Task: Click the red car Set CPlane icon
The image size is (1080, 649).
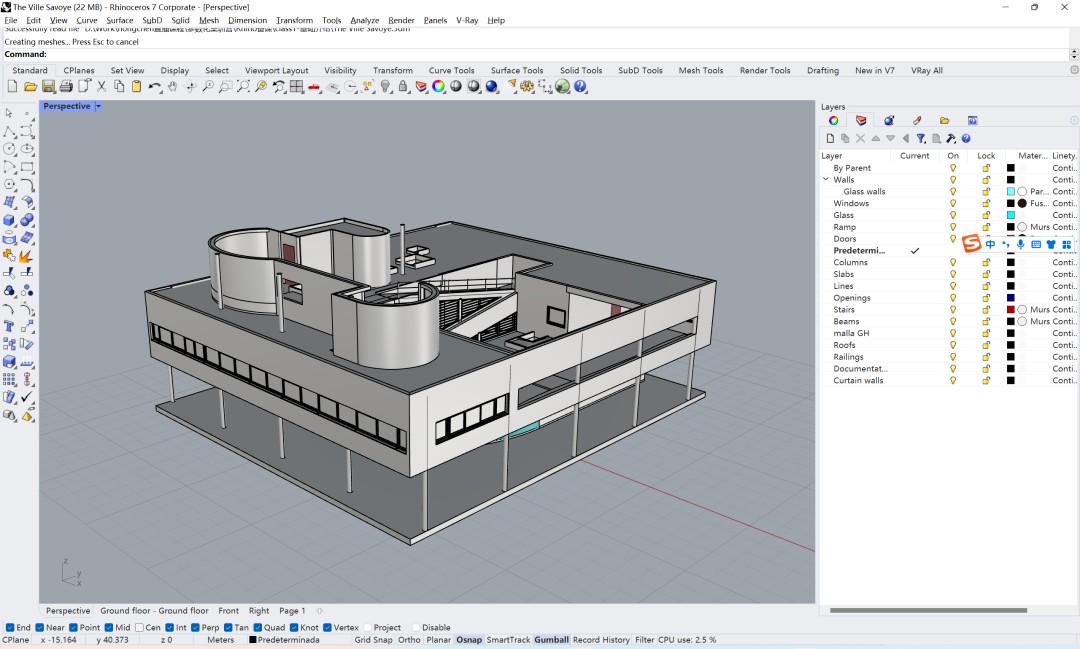Action: click(315, 86)
